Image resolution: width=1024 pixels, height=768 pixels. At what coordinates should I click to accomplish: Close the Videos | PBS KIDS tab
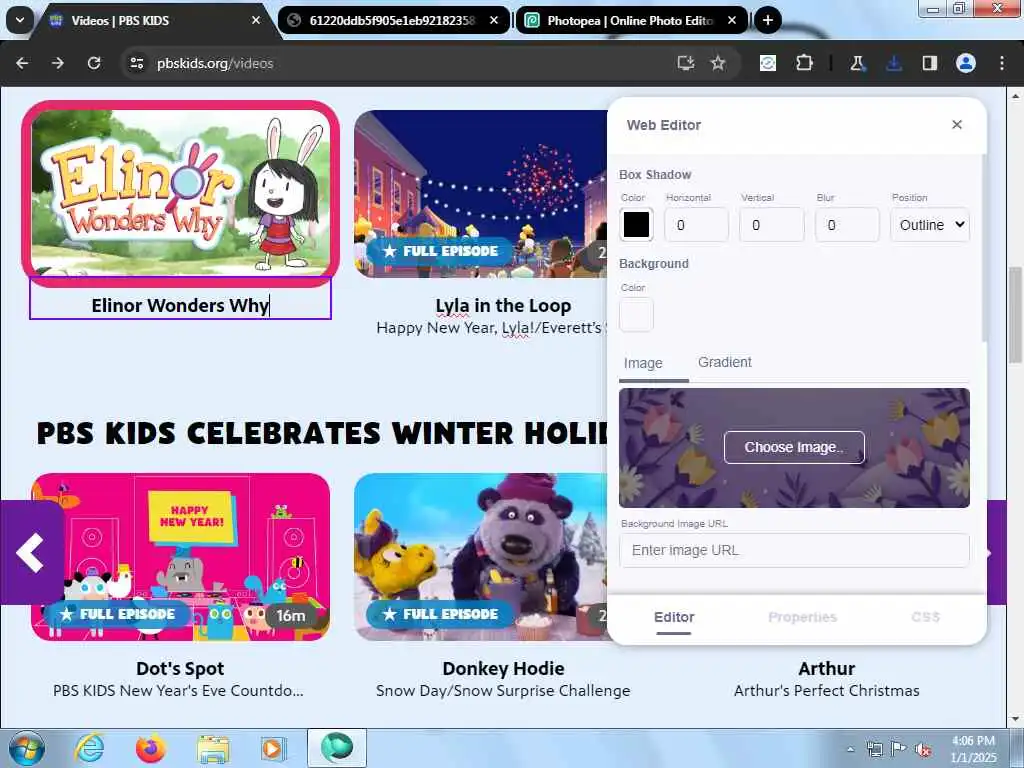coord(256,20)
